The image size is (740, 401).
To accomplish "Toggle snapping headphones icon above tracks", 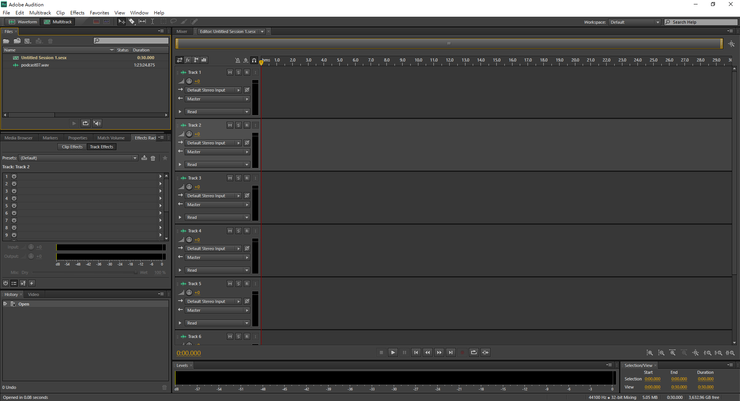I will tap(254, 60).
